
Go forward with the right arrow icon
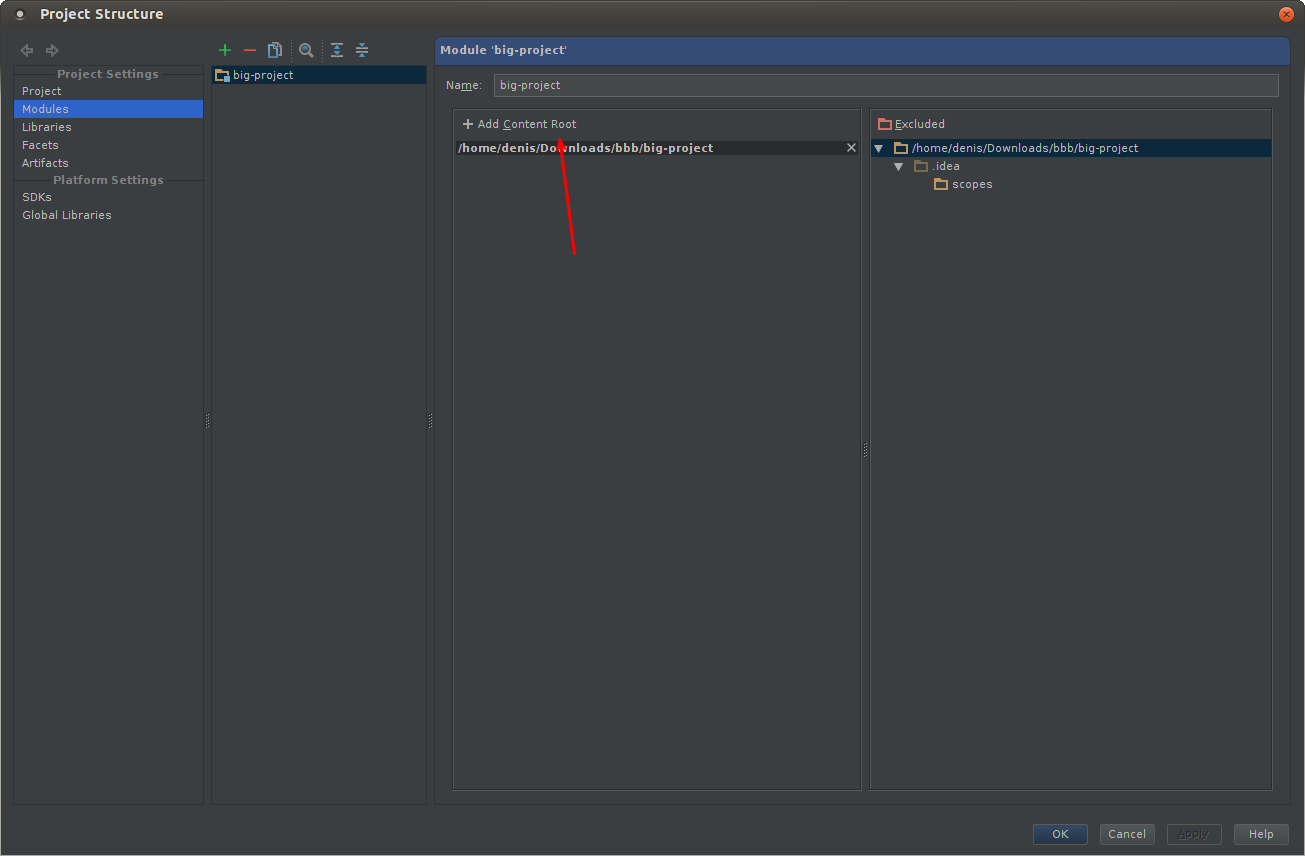[52, 50]
